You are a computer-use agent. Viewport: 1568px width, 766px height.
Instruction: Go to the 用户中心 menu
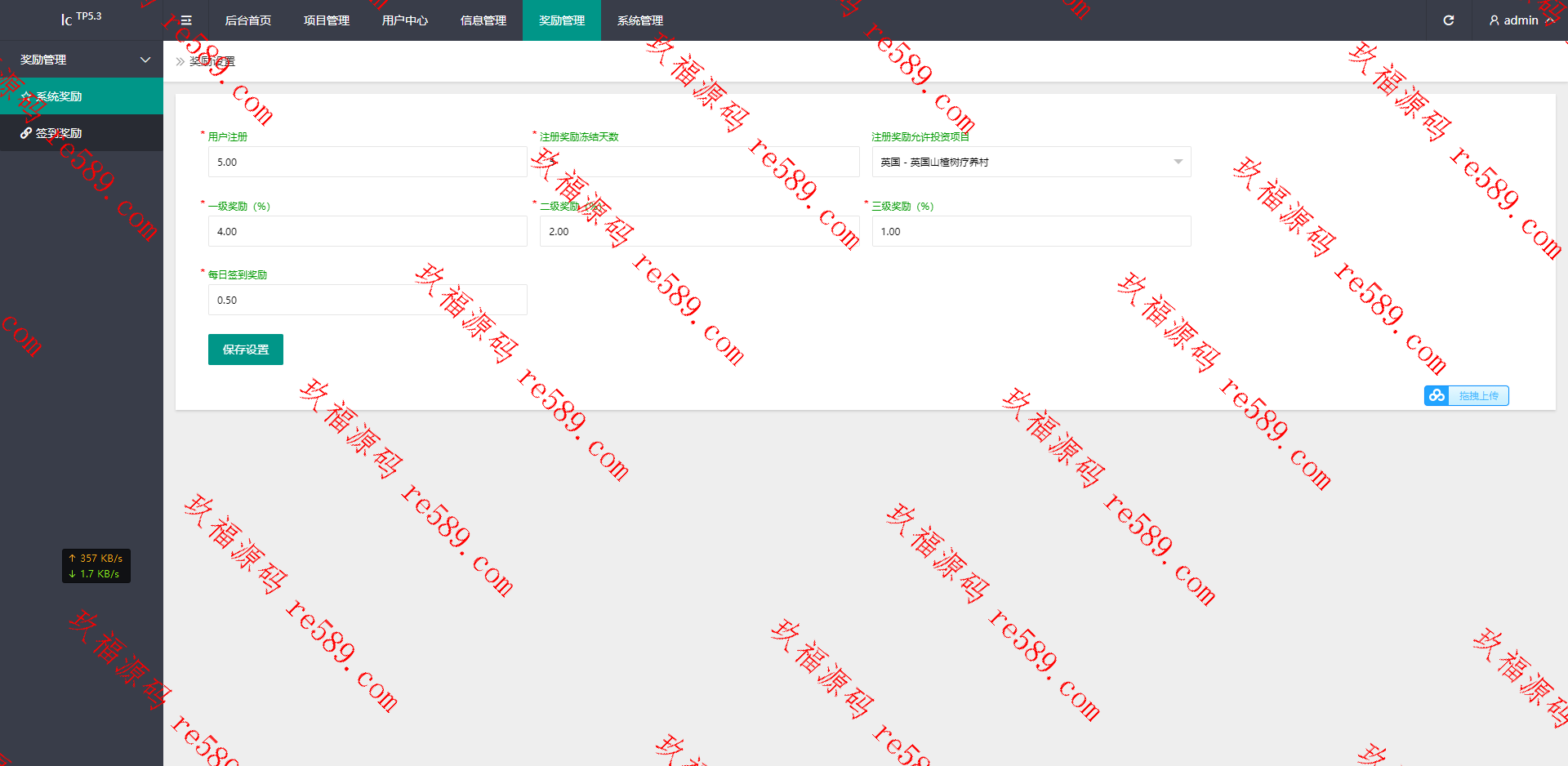405,20
